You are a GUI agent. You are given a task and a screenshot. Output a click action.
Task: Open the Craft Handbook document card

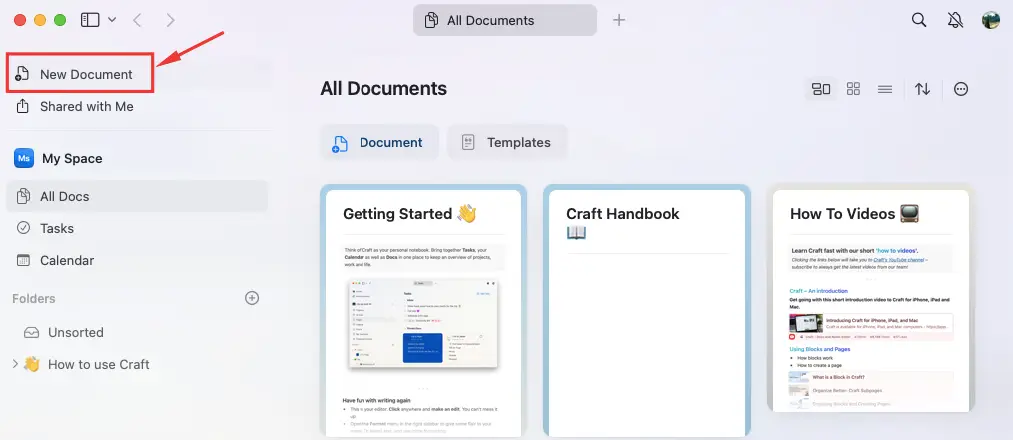tap(647, 311)
